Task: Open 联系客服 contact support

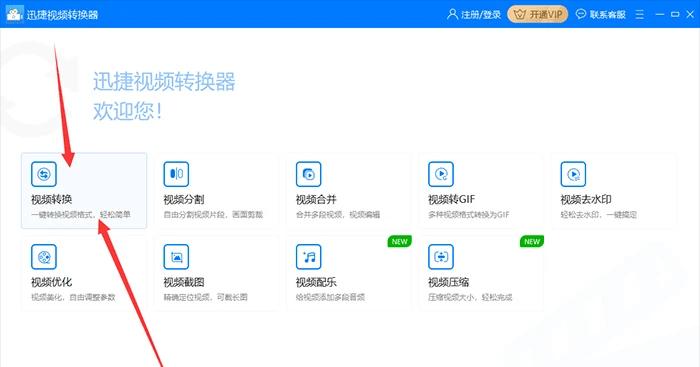Action: coord(608,15)
